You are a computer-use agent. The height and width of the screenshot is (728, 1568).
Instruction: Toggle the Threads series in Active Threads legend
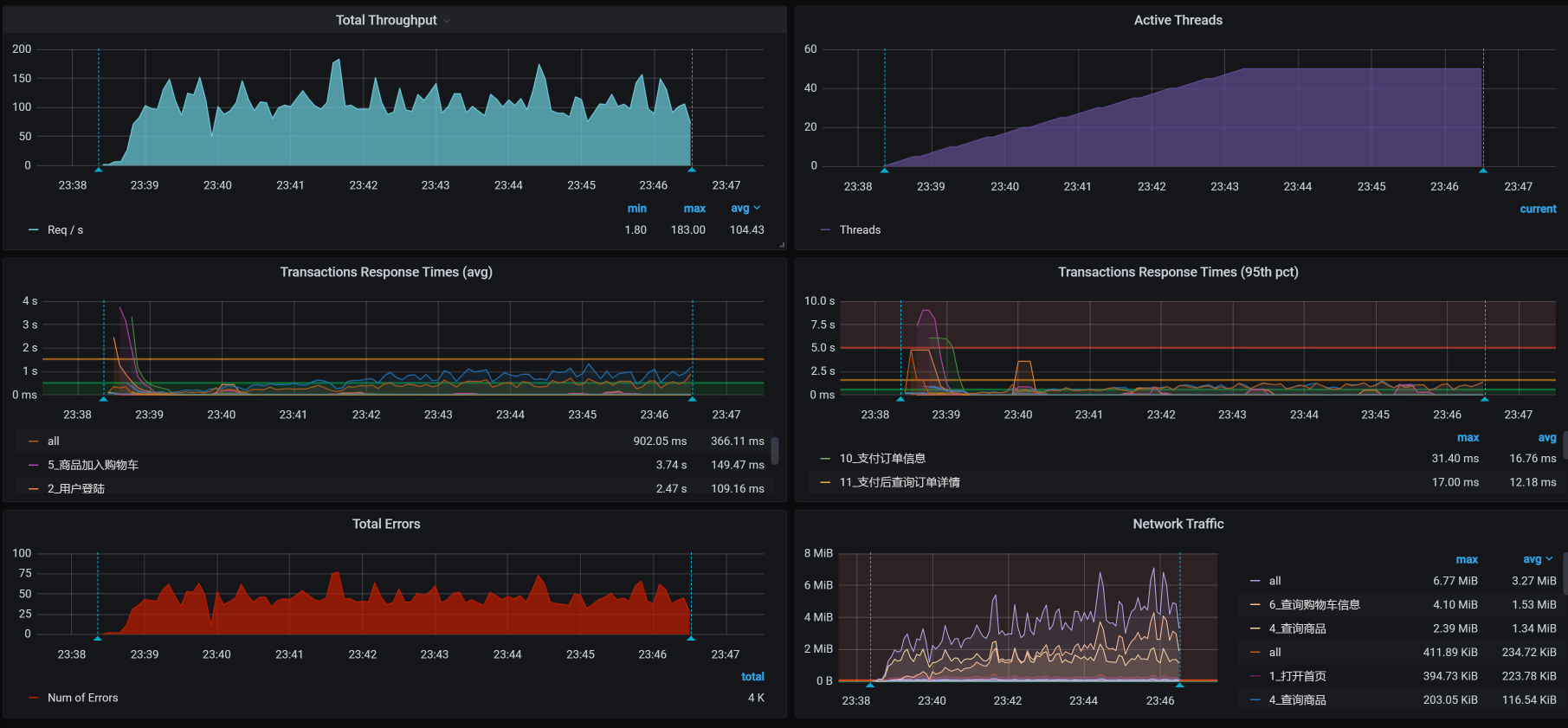860,230
